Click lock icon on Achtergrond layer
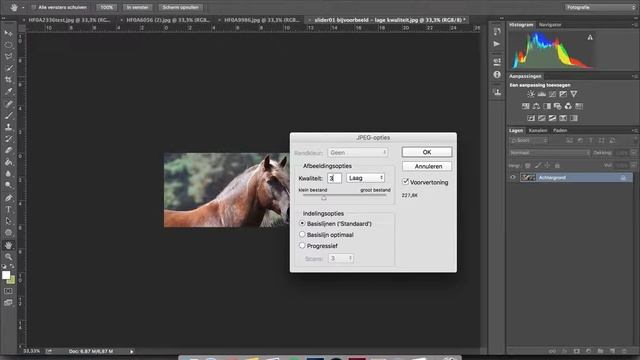Image resolution: width=640 pixels, height=360 pixels. tap(623, 178)
